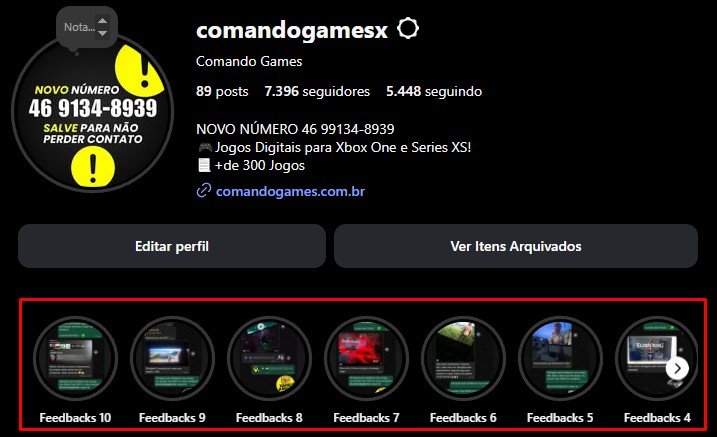
Task: Open the profile picture with the new number
Action: (93, 112)
